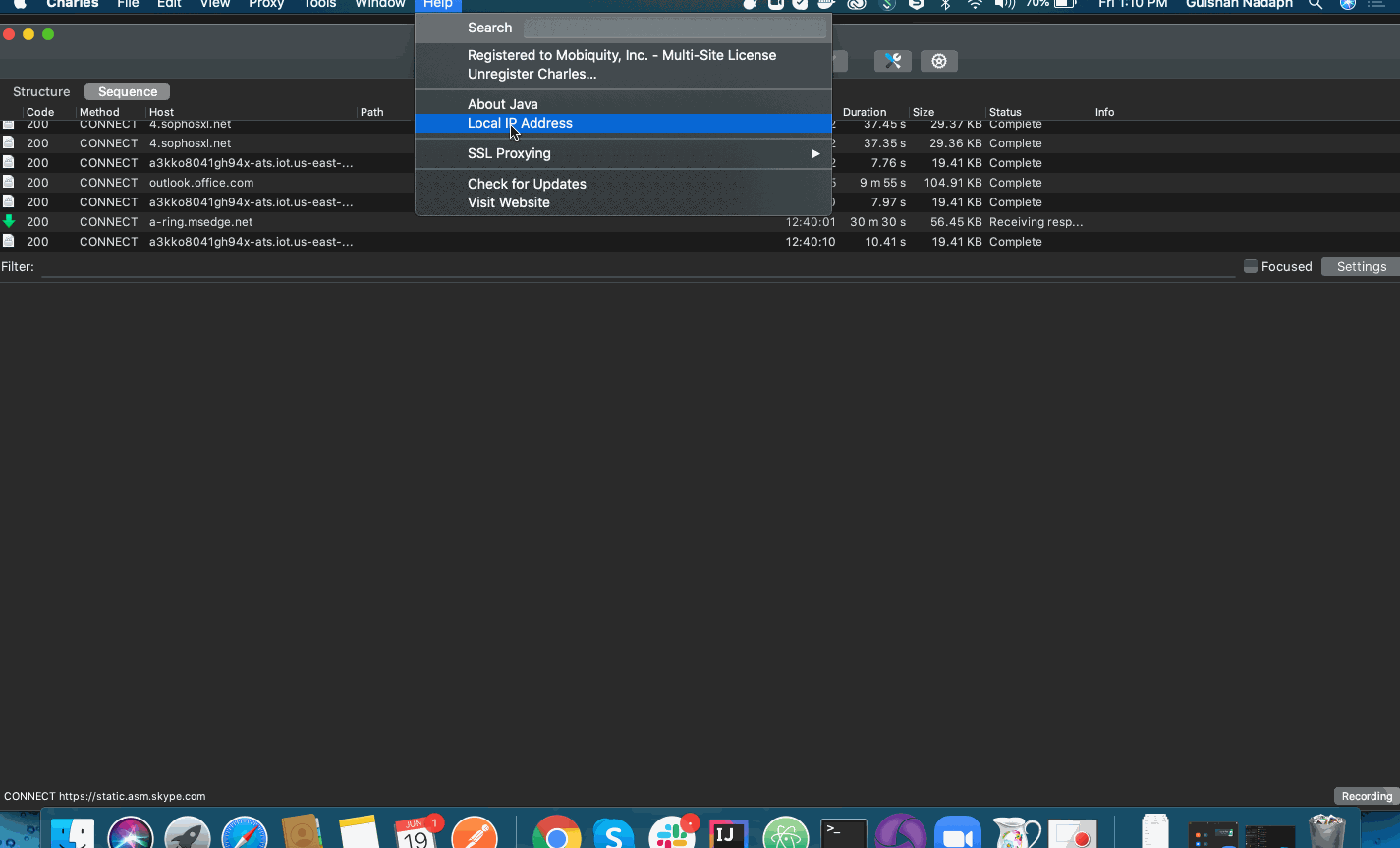The image size is (1400, 848).
Task: Select the row with duration 7.97 s
Action: point(700,202)
